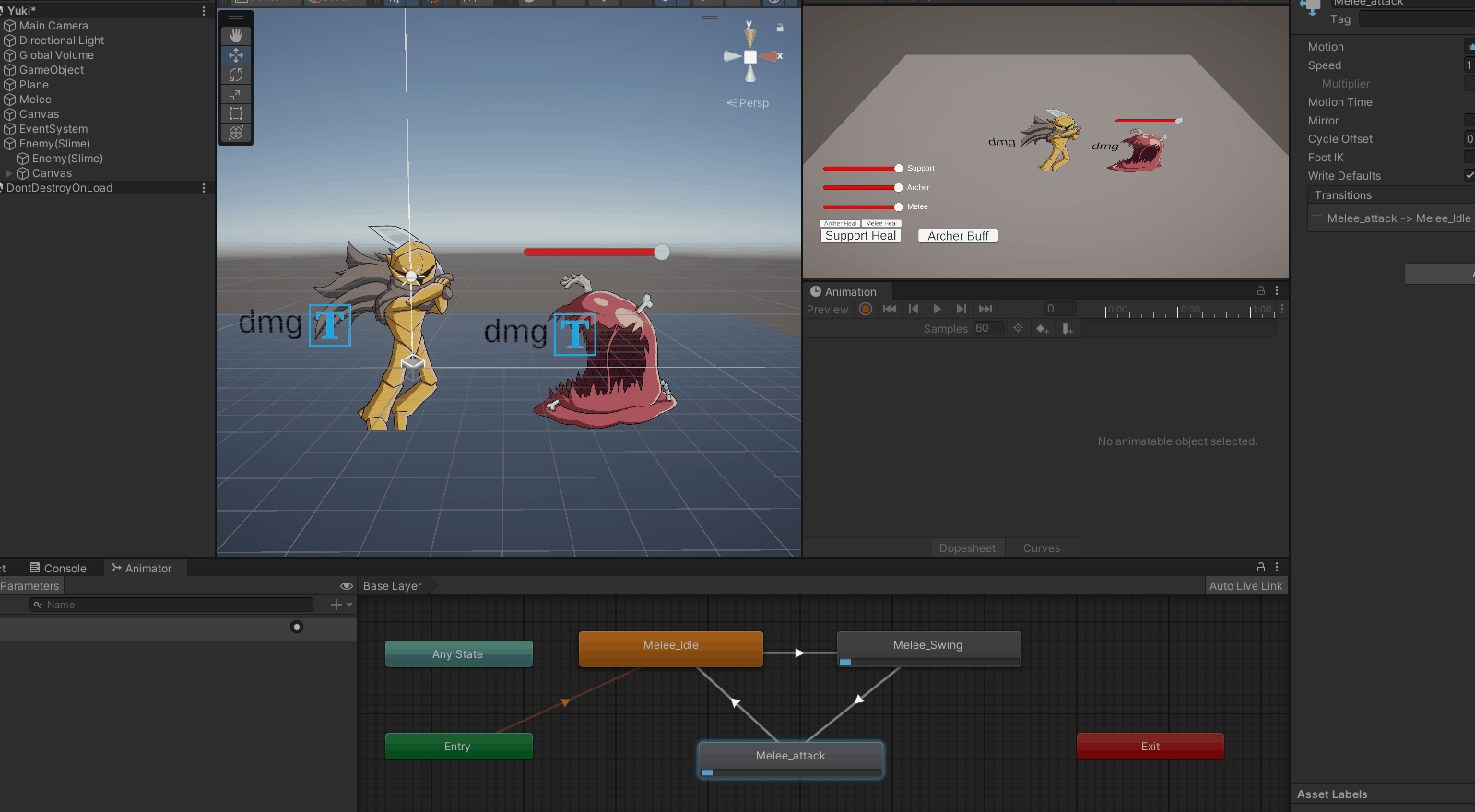This screenshot has height=812, width=1475.
Task: Click drag handle of Melee_attack -> Melee_Idle transition
Action: coord(1316,218)
